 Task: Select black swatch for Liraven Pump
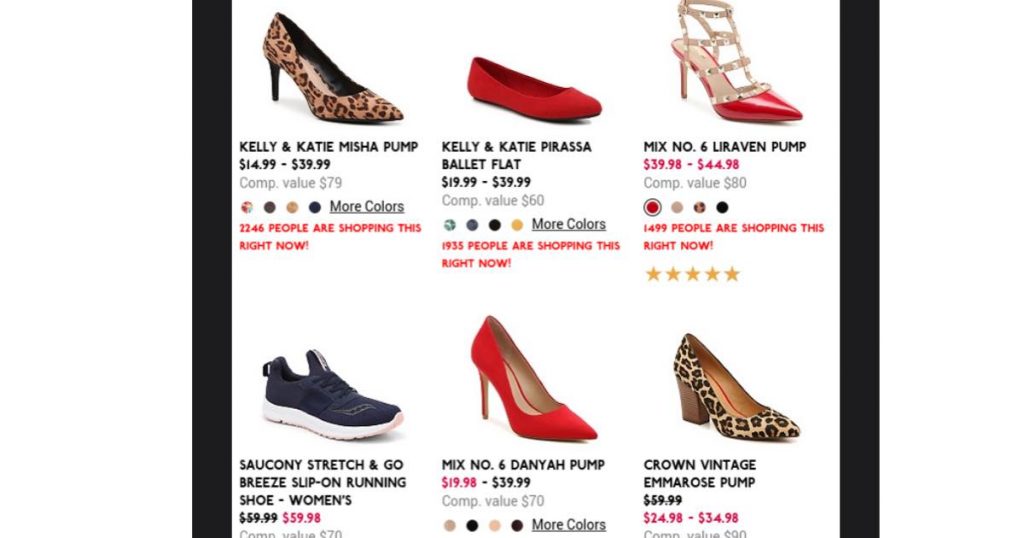click(722, 208)
